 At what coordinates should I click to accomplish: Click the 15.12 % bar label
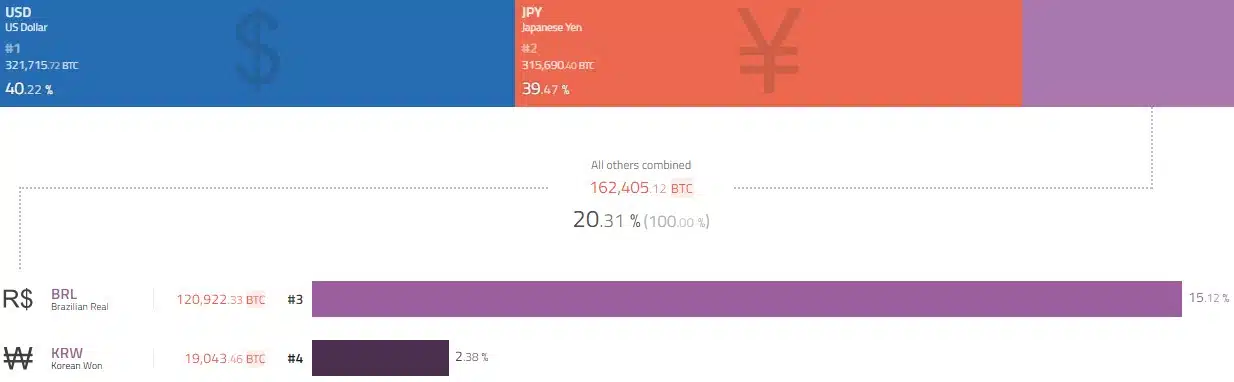point(1208,298)
